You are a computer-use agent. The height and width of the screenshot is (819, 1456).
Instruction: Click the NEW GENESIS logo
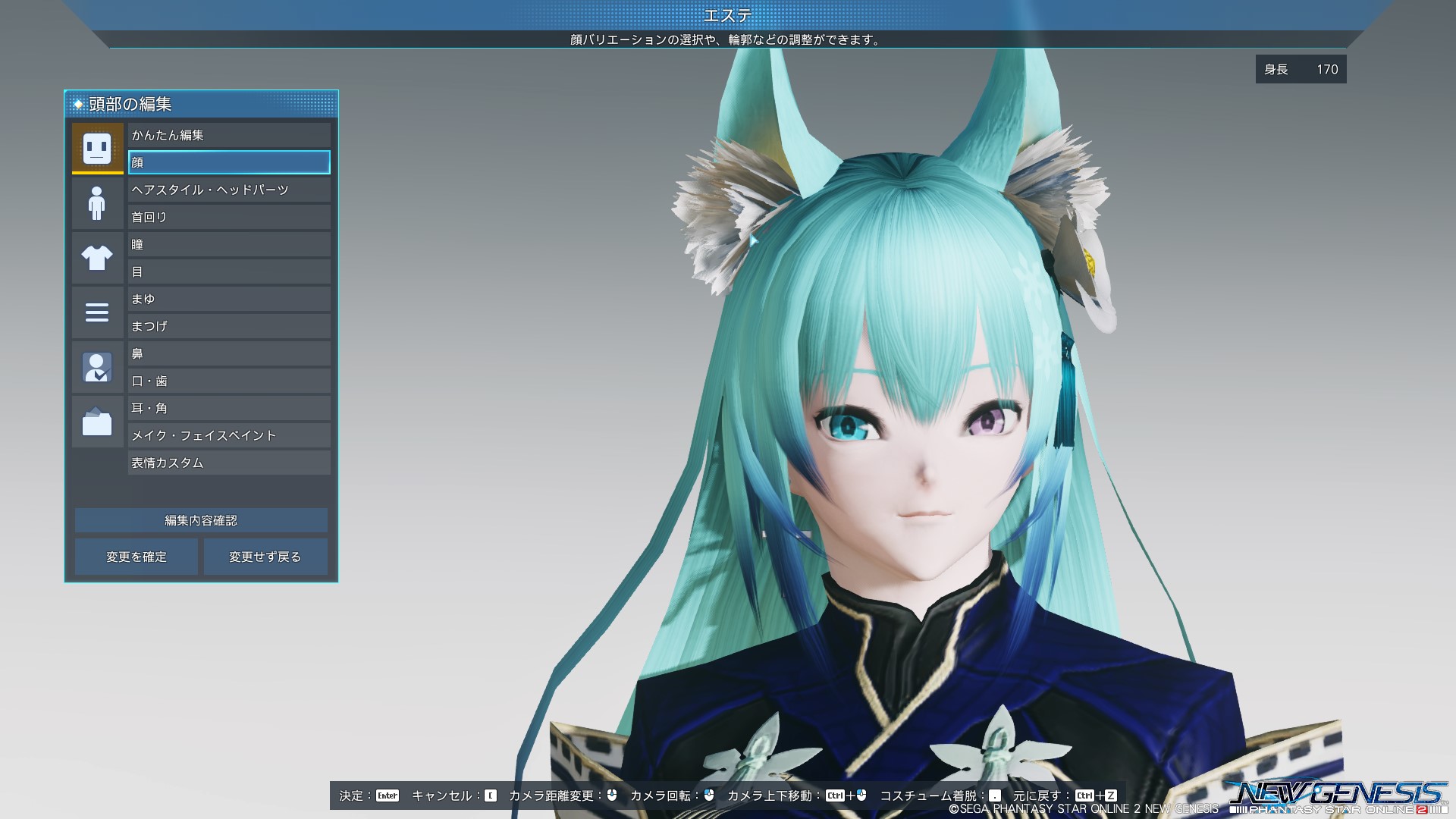[1338, 795]
